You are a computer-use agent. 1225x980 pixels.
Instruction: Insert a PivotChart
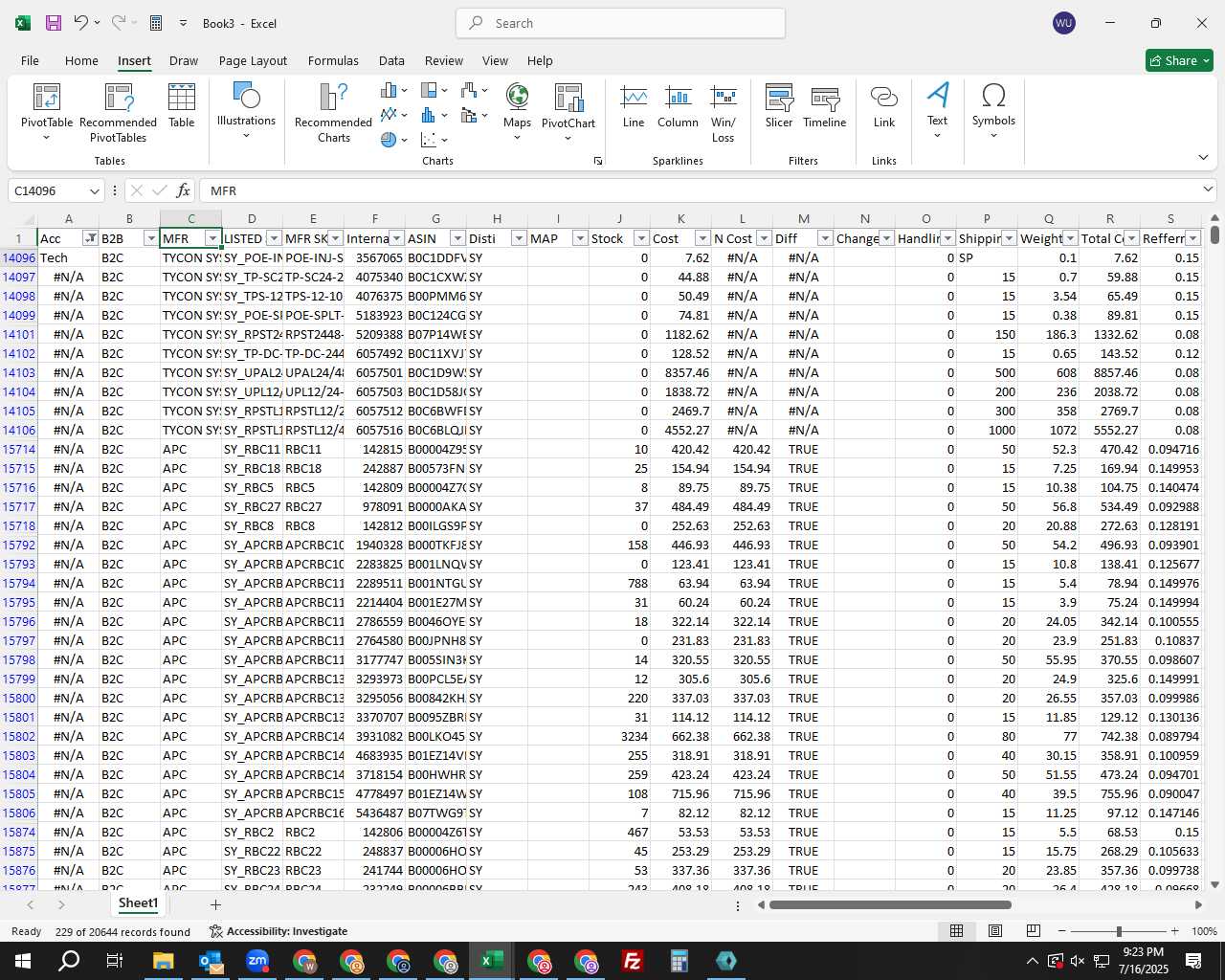pyautogui.click(x=568, y=112)
